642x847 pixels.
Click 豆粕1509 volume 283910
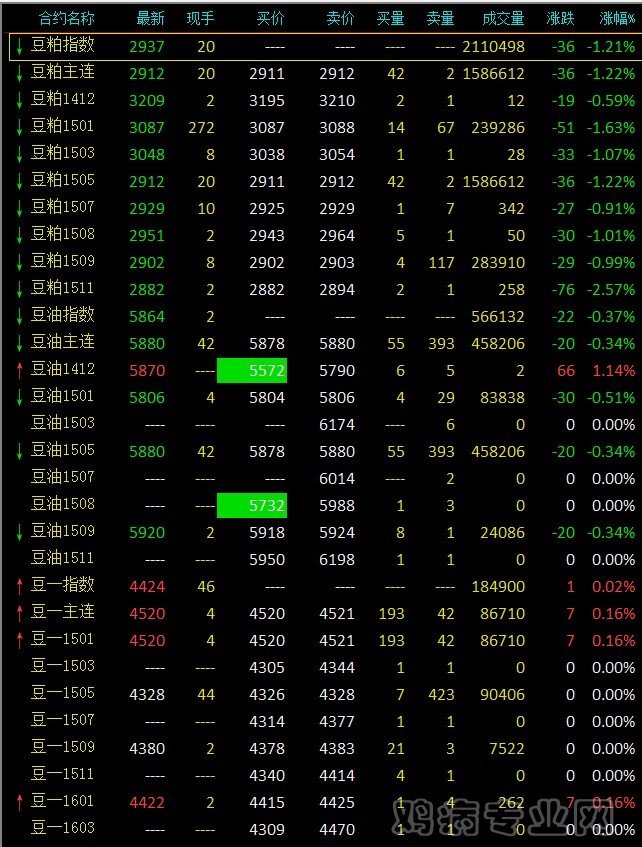(x=498, y=263)
